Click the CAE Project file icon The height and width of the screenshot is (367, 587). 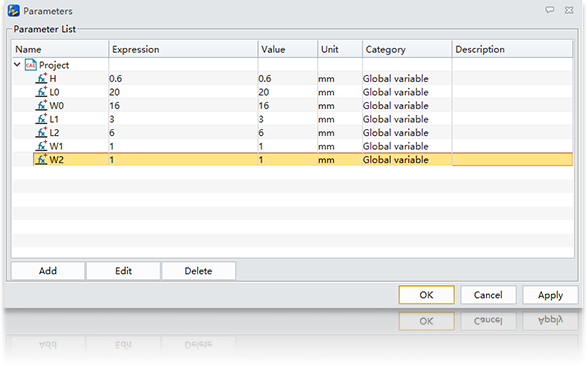pos(31,65)
